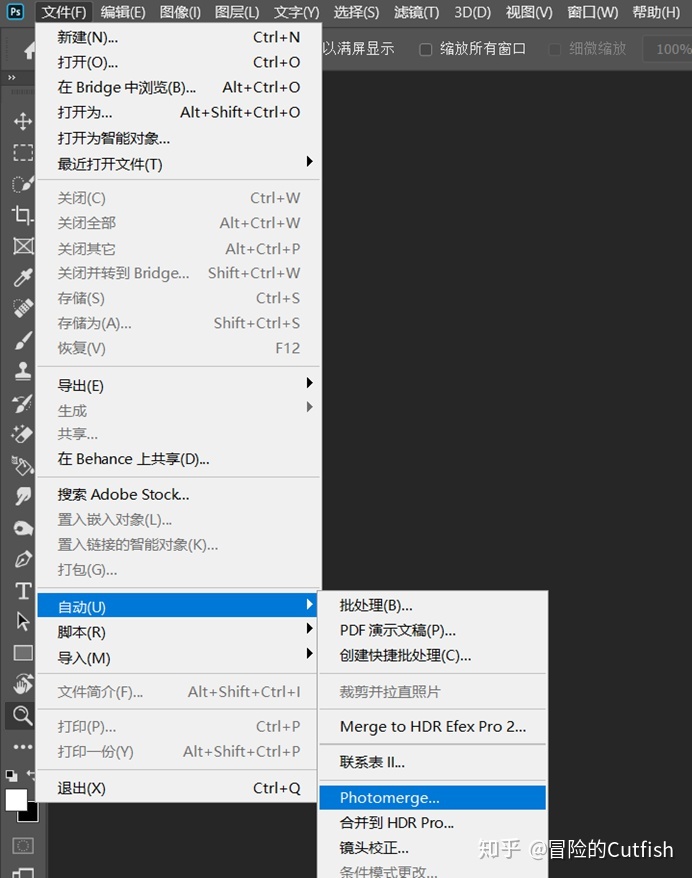The height and width of the screenshot is (878, 692).
Task: Select the Hand tool
Action: (22, 684)
